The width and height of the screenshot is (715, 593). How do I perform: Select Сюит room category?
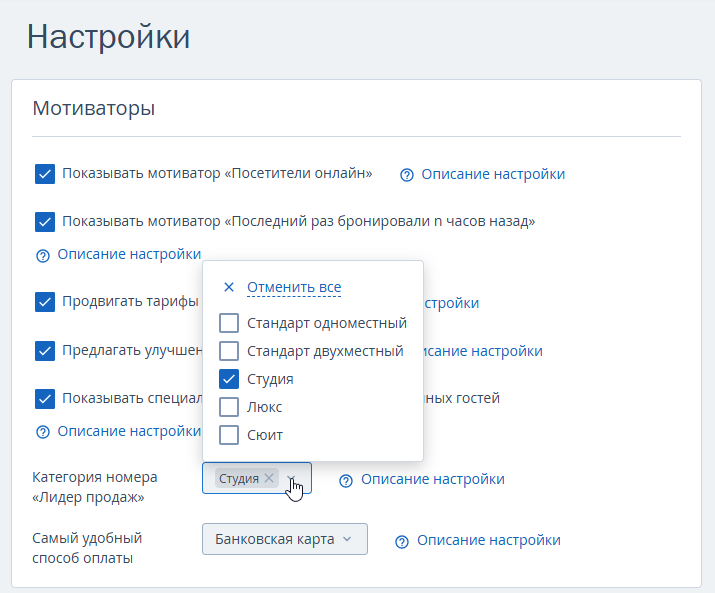(229, 435)
